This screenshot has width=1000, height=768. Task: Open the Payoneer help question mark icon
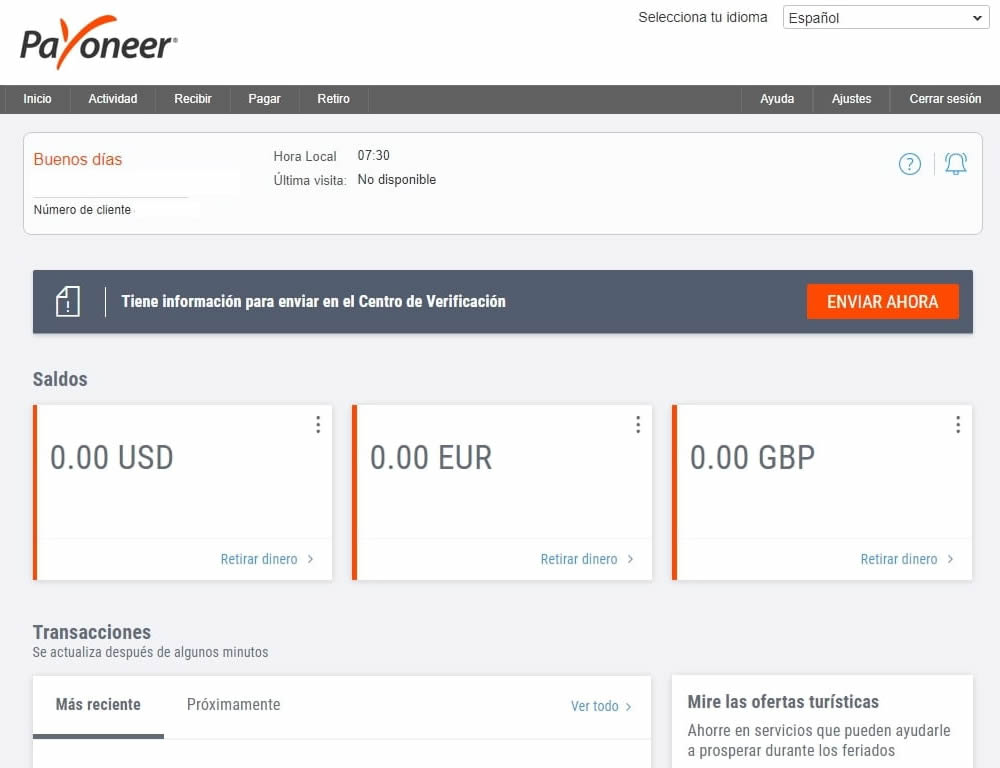[909, 163]
